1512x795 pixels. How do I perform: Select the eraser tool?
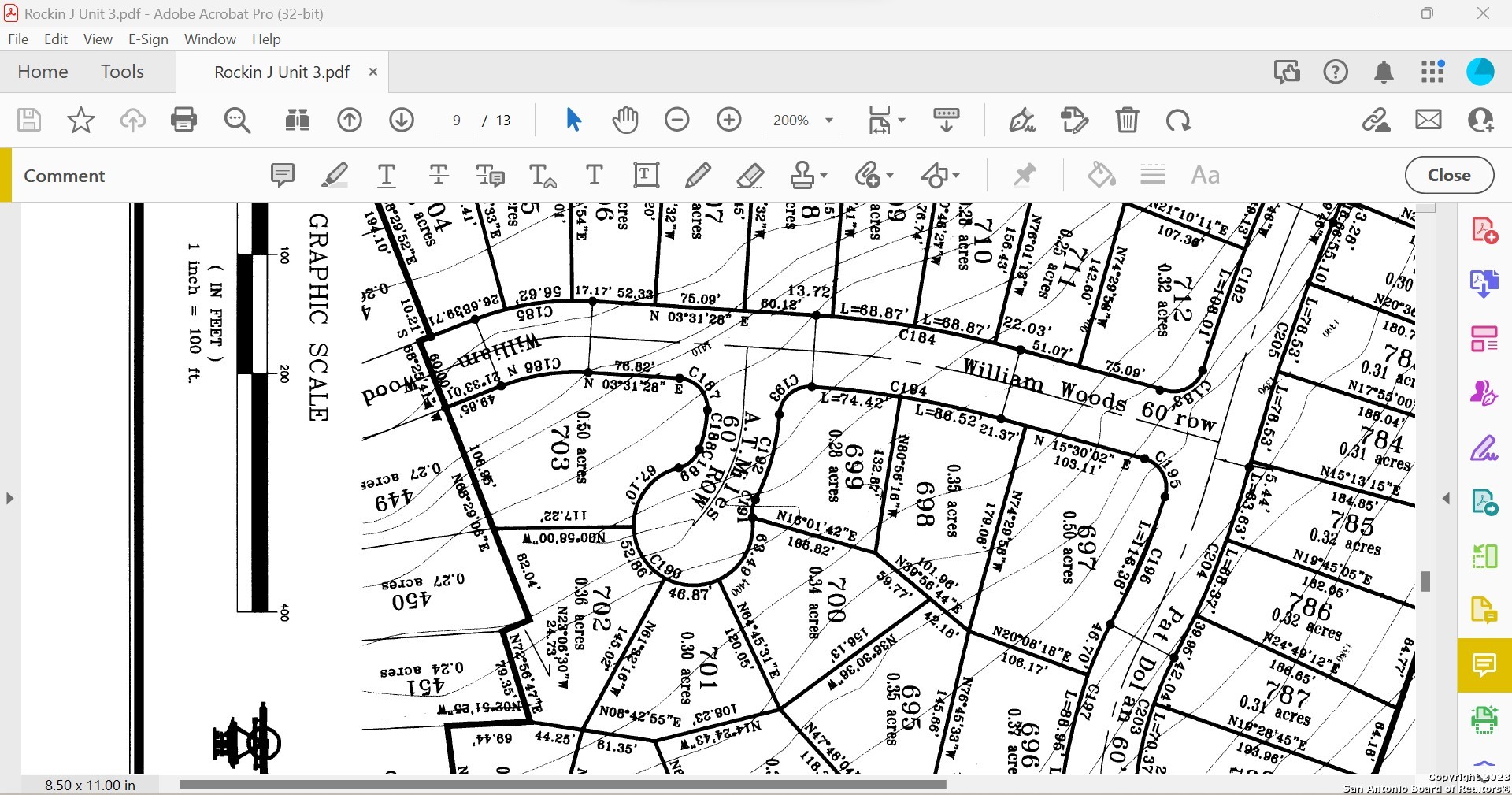[750, 175]
